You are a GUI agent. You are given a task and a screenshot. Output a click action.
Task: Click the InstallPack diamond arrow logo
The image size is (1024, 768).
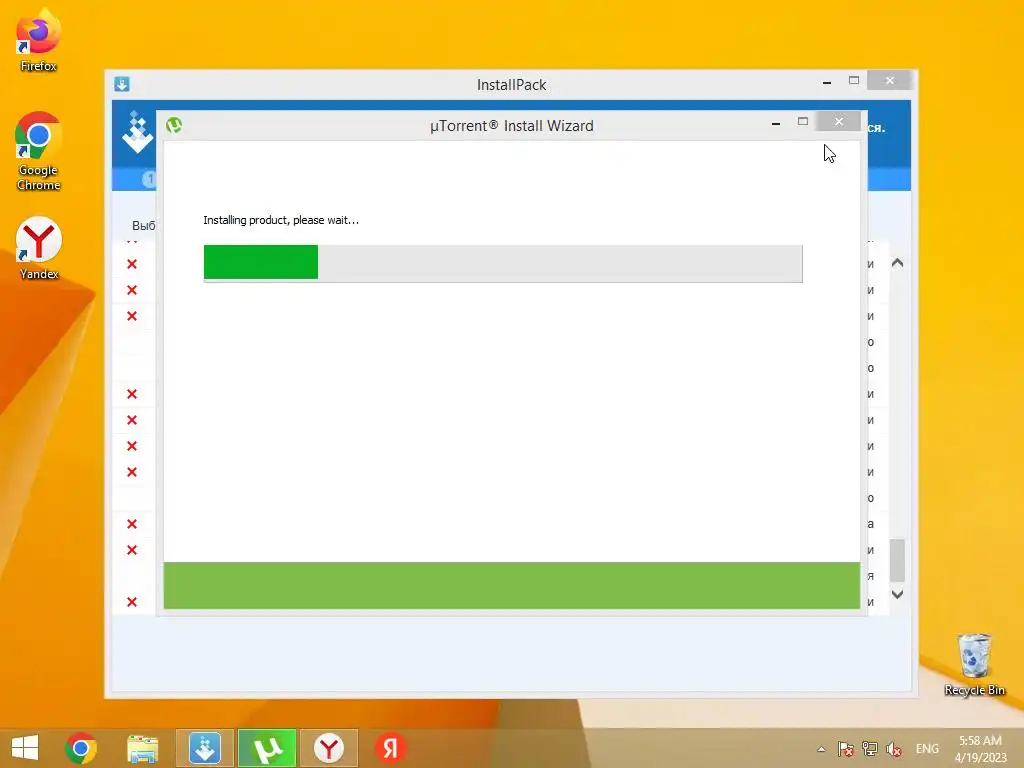137,133
